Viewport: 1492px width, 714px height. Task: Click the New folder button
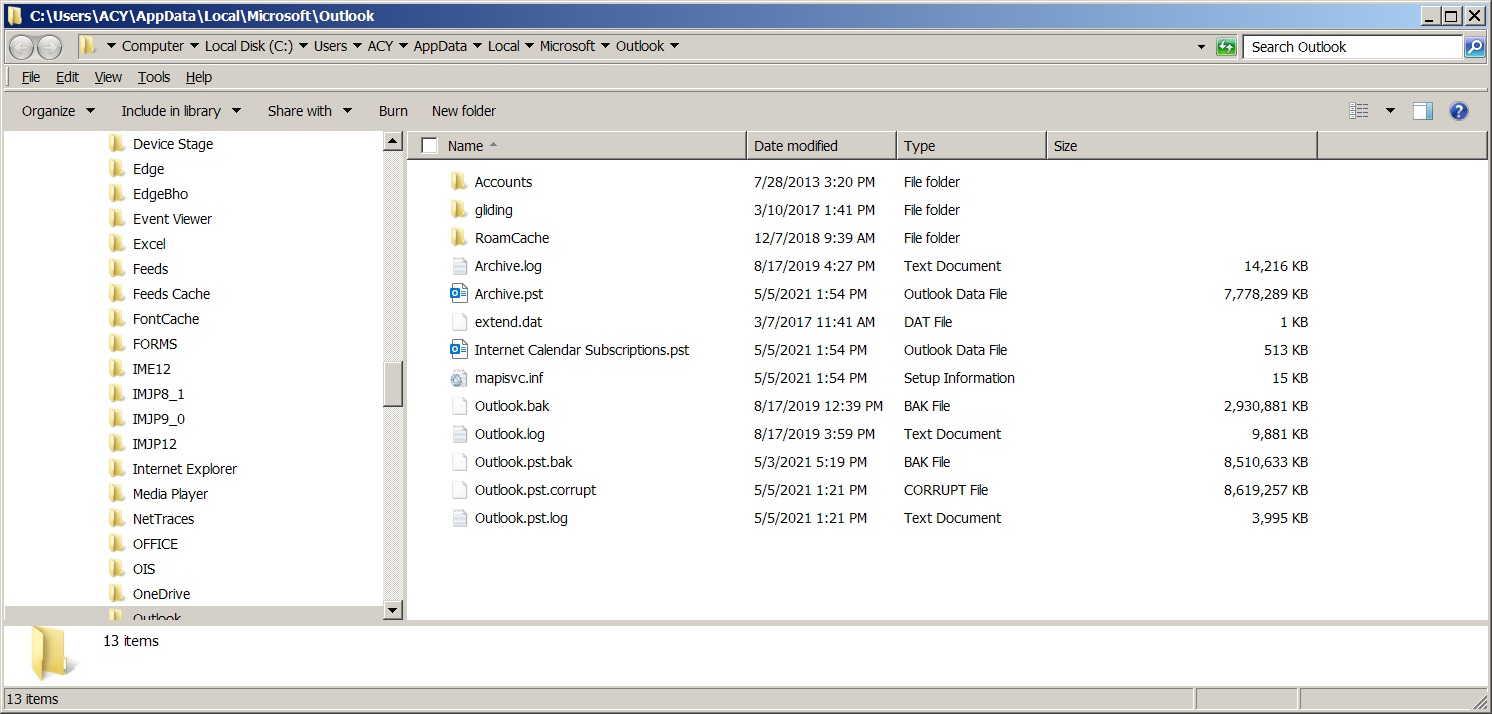464,111
